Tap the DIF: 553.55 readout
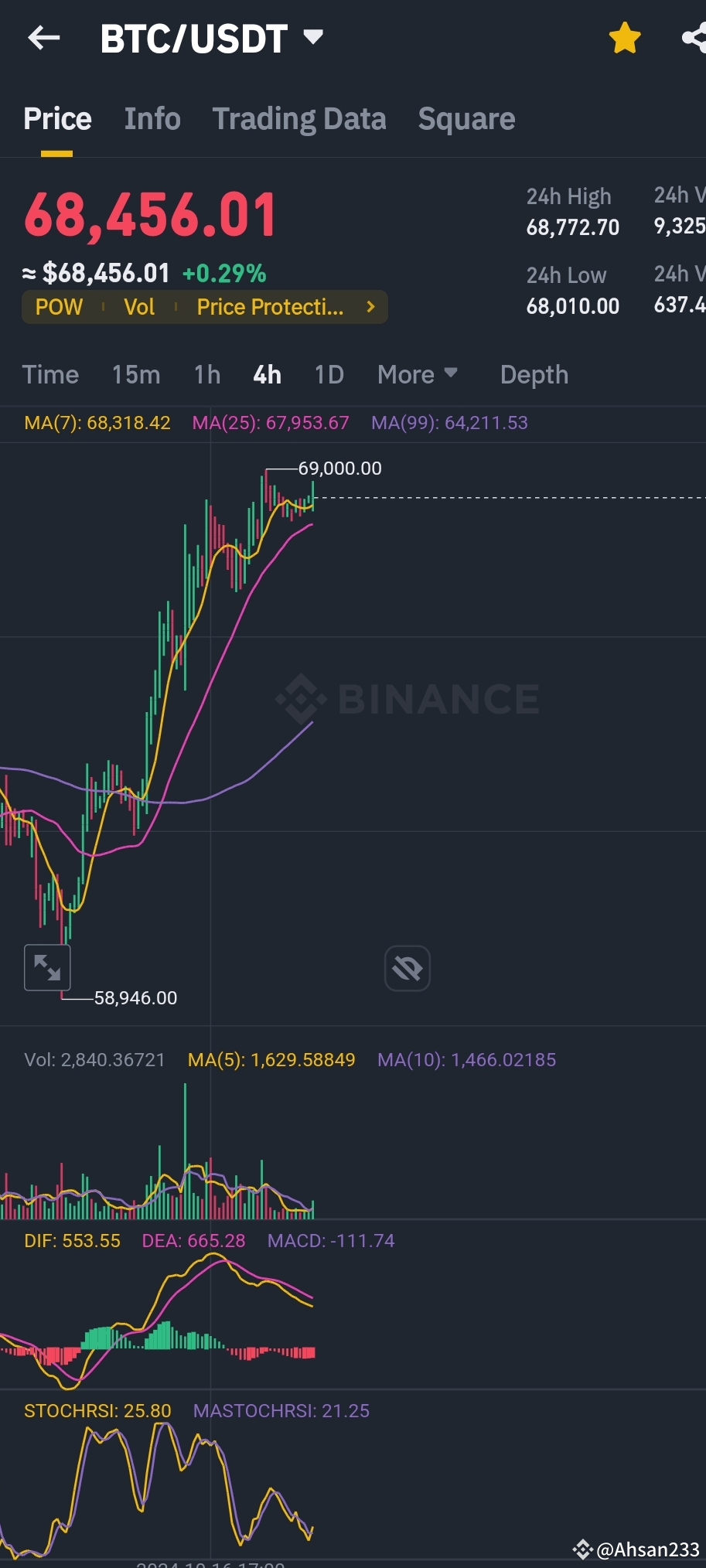 coord(73,1241)
